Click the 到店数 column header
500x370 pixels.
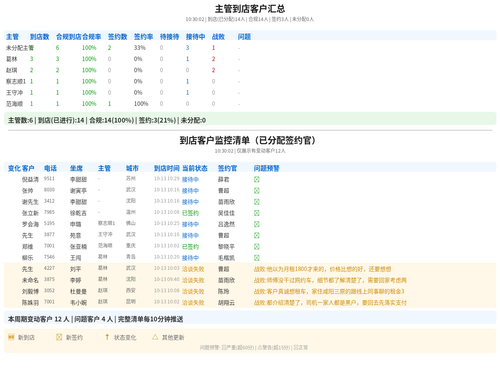pyautogui.click(x=39, y=37)
